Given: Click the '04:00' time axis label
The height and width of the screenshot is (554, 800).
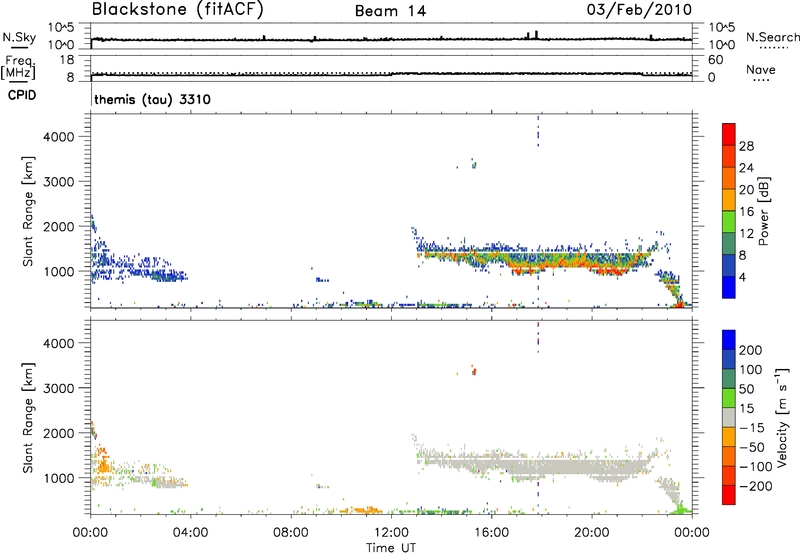Looking at the screenshot, I should [190, 533].
